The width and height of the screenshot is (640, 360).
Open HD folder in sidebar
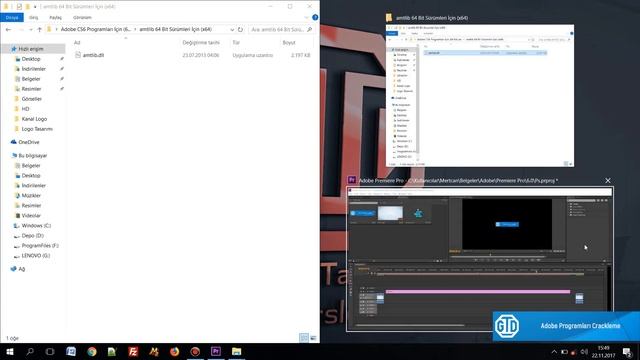(25, 109)
